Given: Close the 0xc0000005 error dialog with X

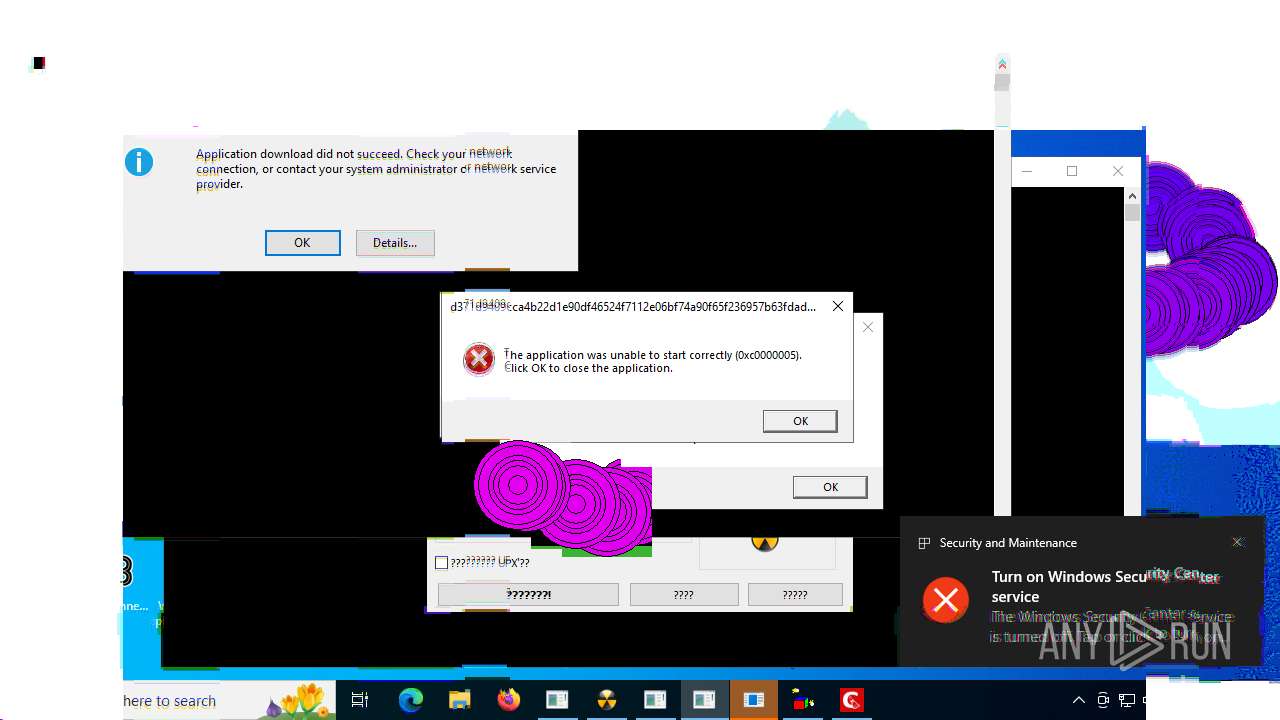Looking at the screenshot, I should [x=838, y=306].
